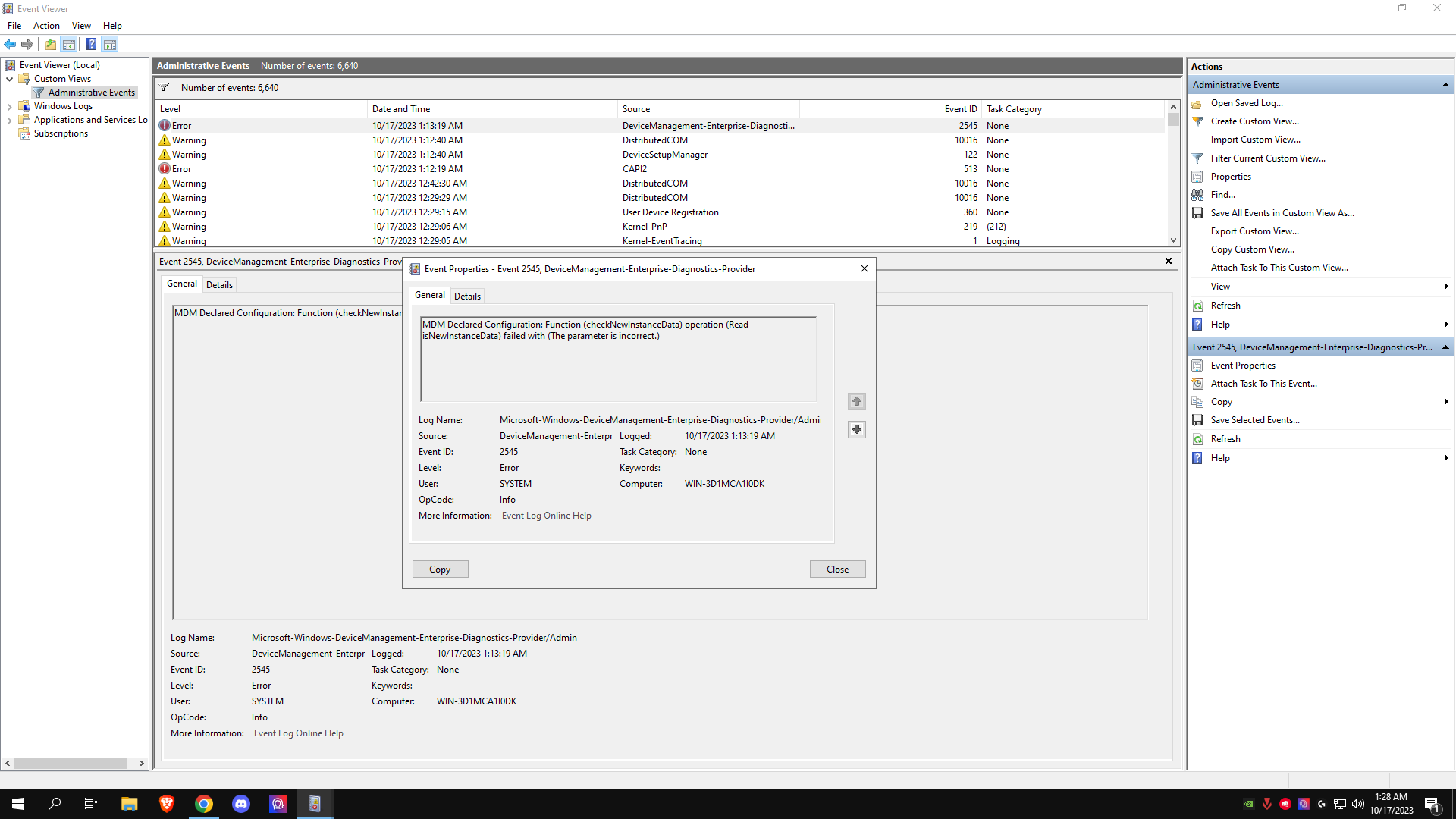
Task: Open the Action menu
Action: click(x=46, y=26)
